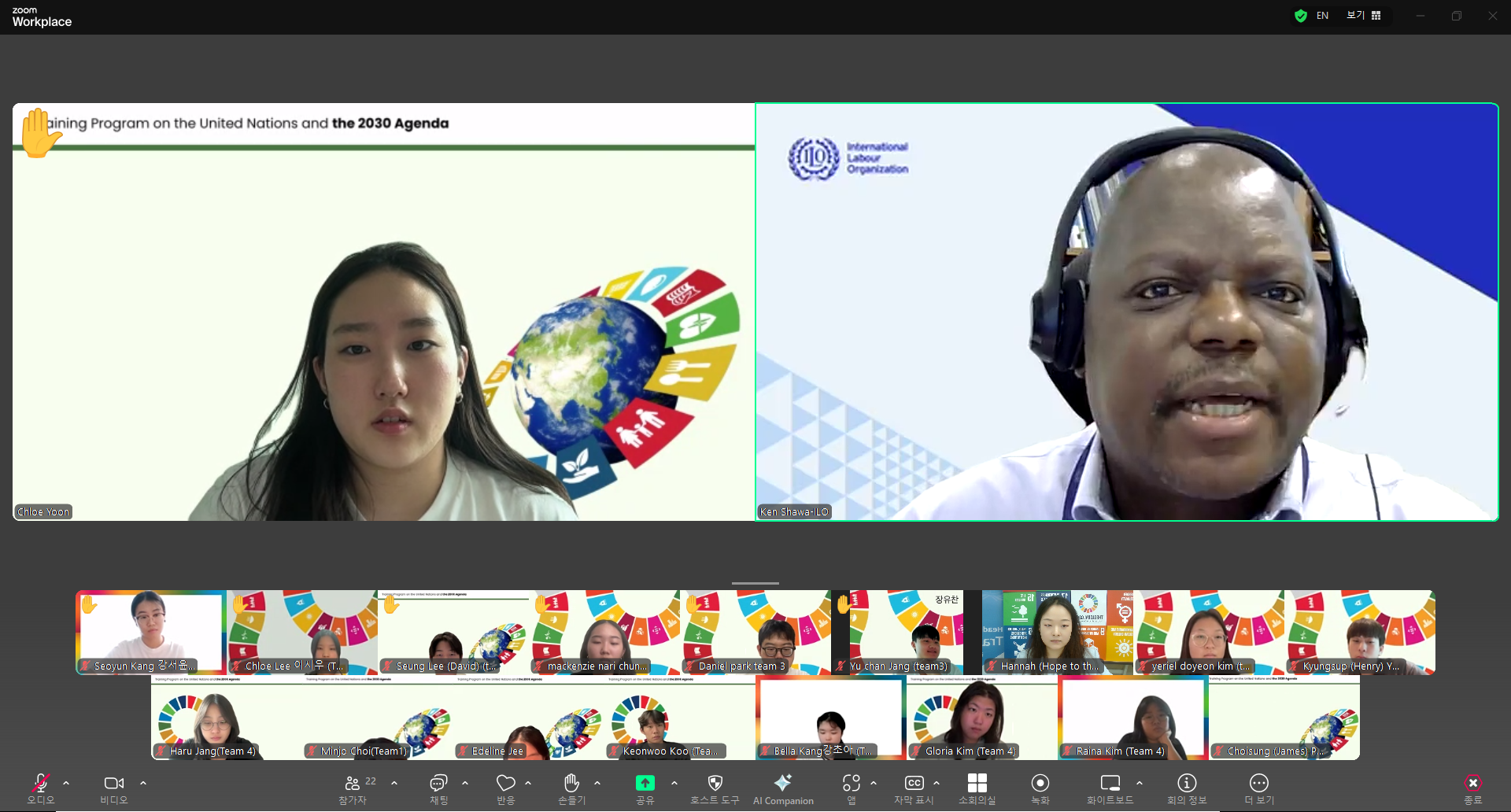
Task: Select Gloria Kim (Team 4) thumbnail
Action: pyautogui.click(x=982, y=718)
